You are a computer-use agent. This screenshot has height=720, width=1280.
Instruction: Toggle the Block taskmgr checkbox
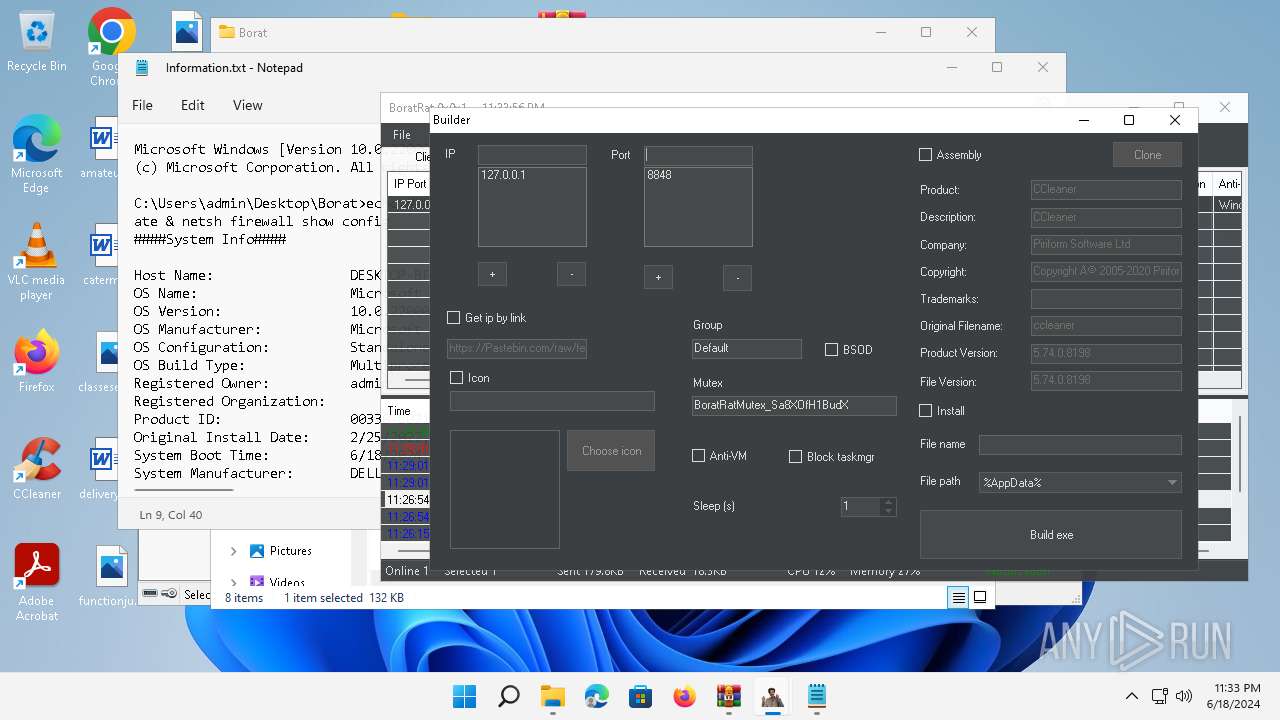tap(796, 456)
